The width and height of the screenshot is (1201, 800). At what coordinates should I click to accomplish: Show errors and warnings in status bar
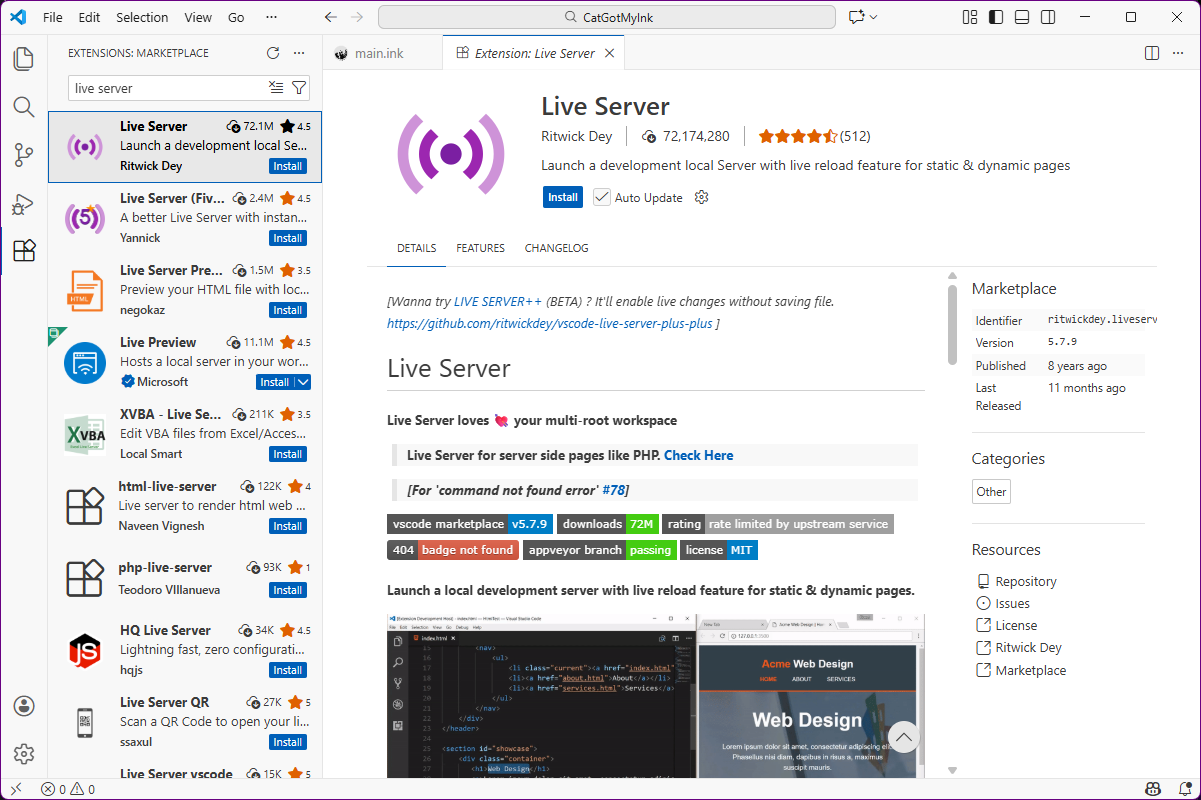click(x=68, y=789)
